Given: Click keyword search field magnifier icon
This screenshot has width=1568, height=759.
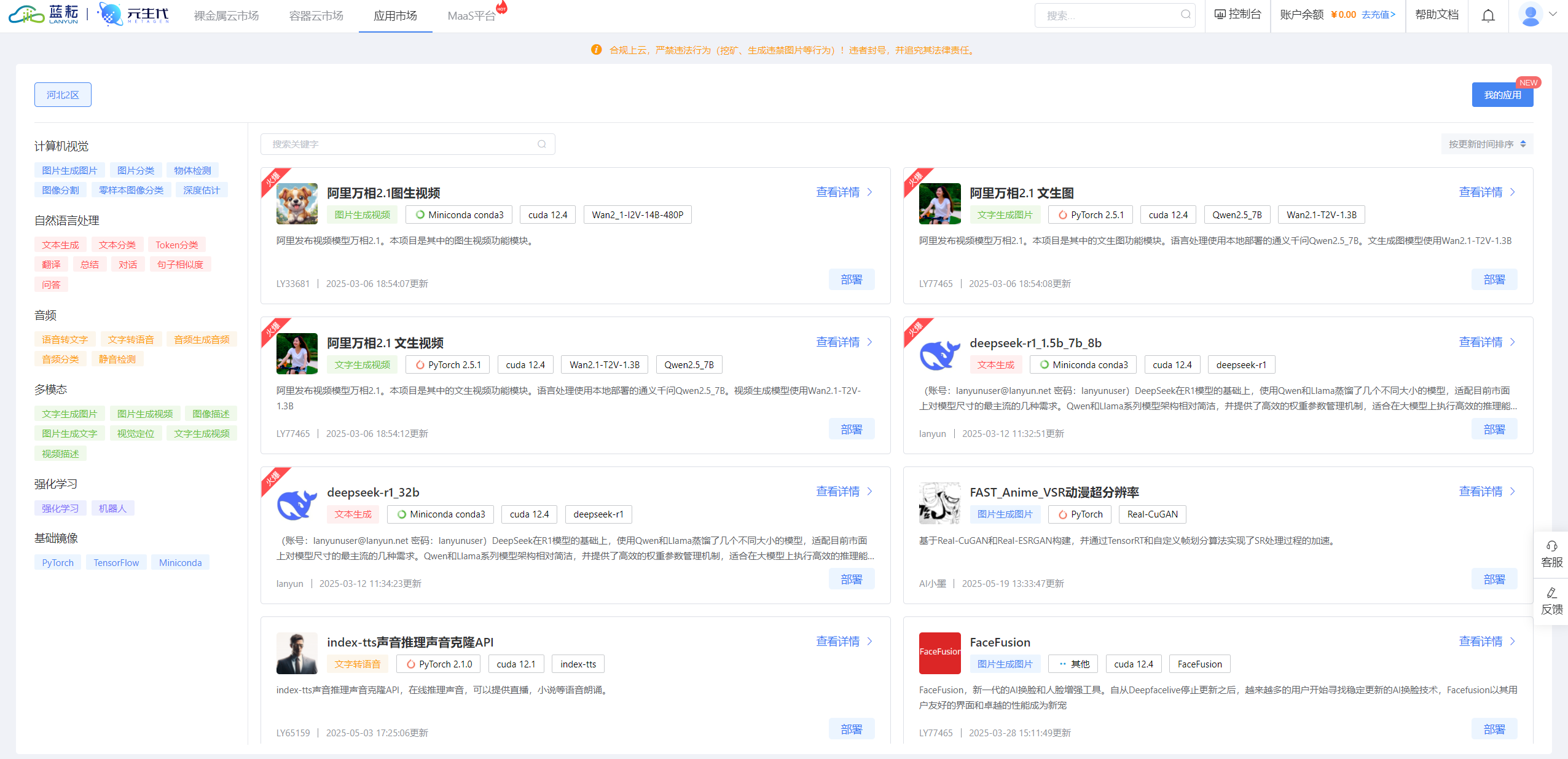Looking at the screenshot, I should click(541, 144).
